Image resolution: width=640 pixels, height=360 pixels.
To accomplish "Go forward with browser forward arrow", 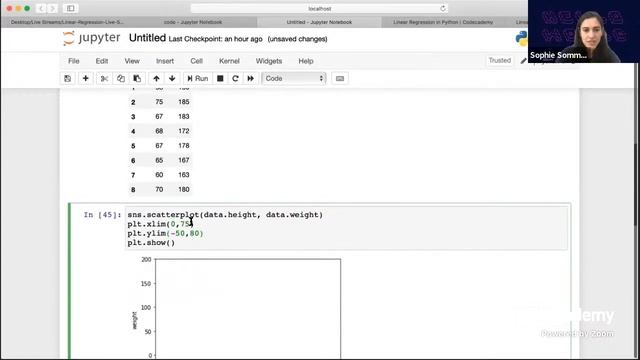I will (x=53, y=8).
